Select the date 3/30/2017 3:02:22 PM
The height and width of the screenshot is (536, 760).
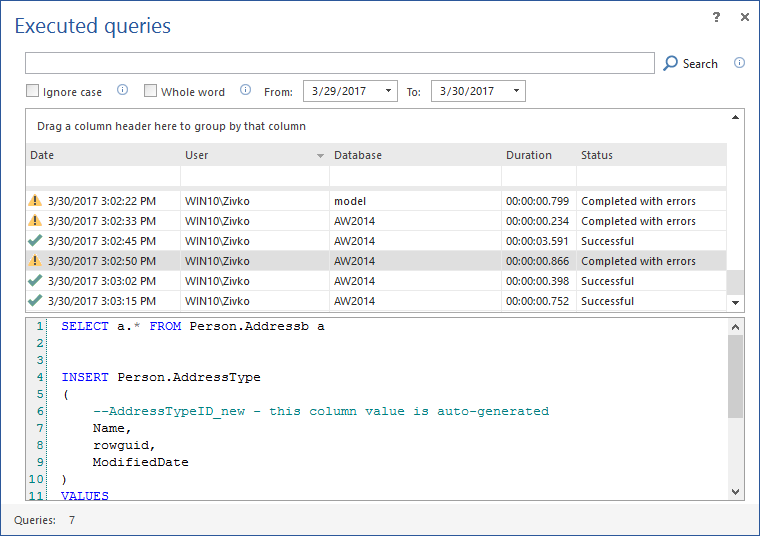[102, 201]
